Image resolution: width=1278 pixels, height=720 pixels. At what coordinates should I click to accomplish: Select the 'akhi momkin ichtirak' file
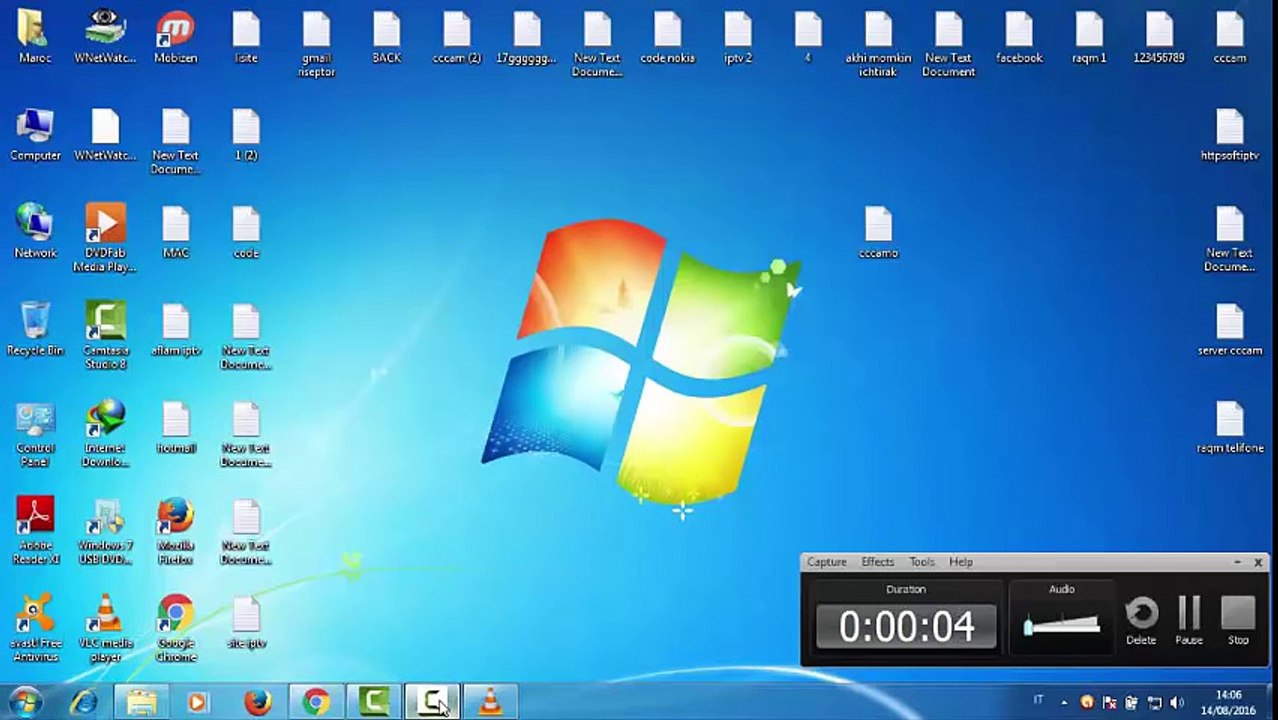point(878,44)
